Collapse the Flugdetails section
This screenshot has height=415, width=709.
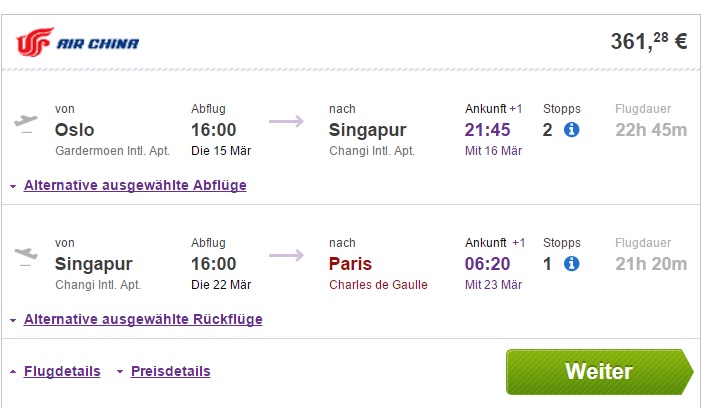pyautogui.click(x=62, y=371)
